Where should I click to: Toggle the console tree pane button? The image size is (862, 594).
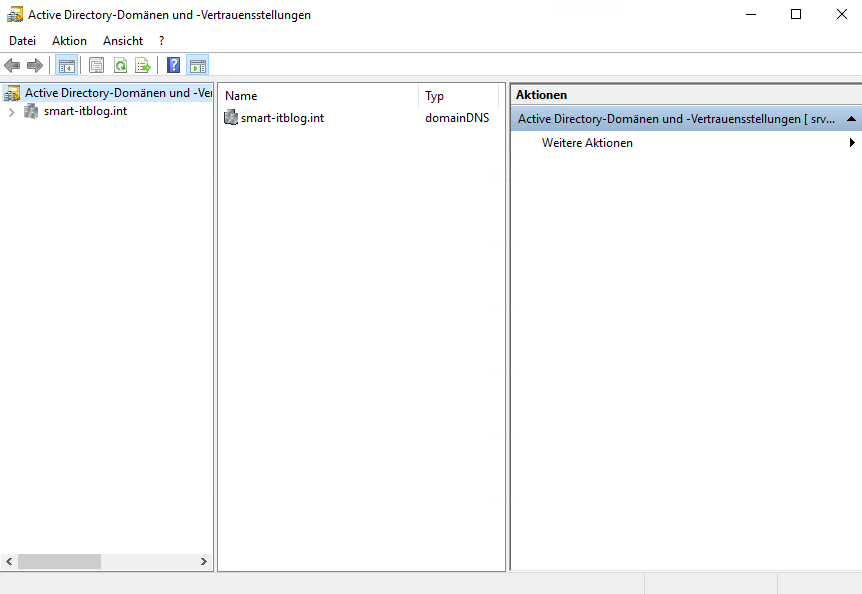(67, 66)
